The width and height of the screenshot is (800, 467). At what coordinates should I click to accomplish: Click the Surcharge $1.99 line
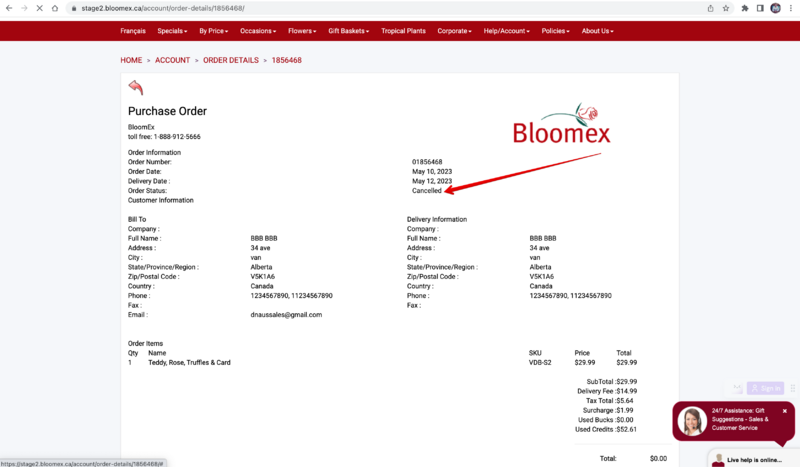point(608,410)
